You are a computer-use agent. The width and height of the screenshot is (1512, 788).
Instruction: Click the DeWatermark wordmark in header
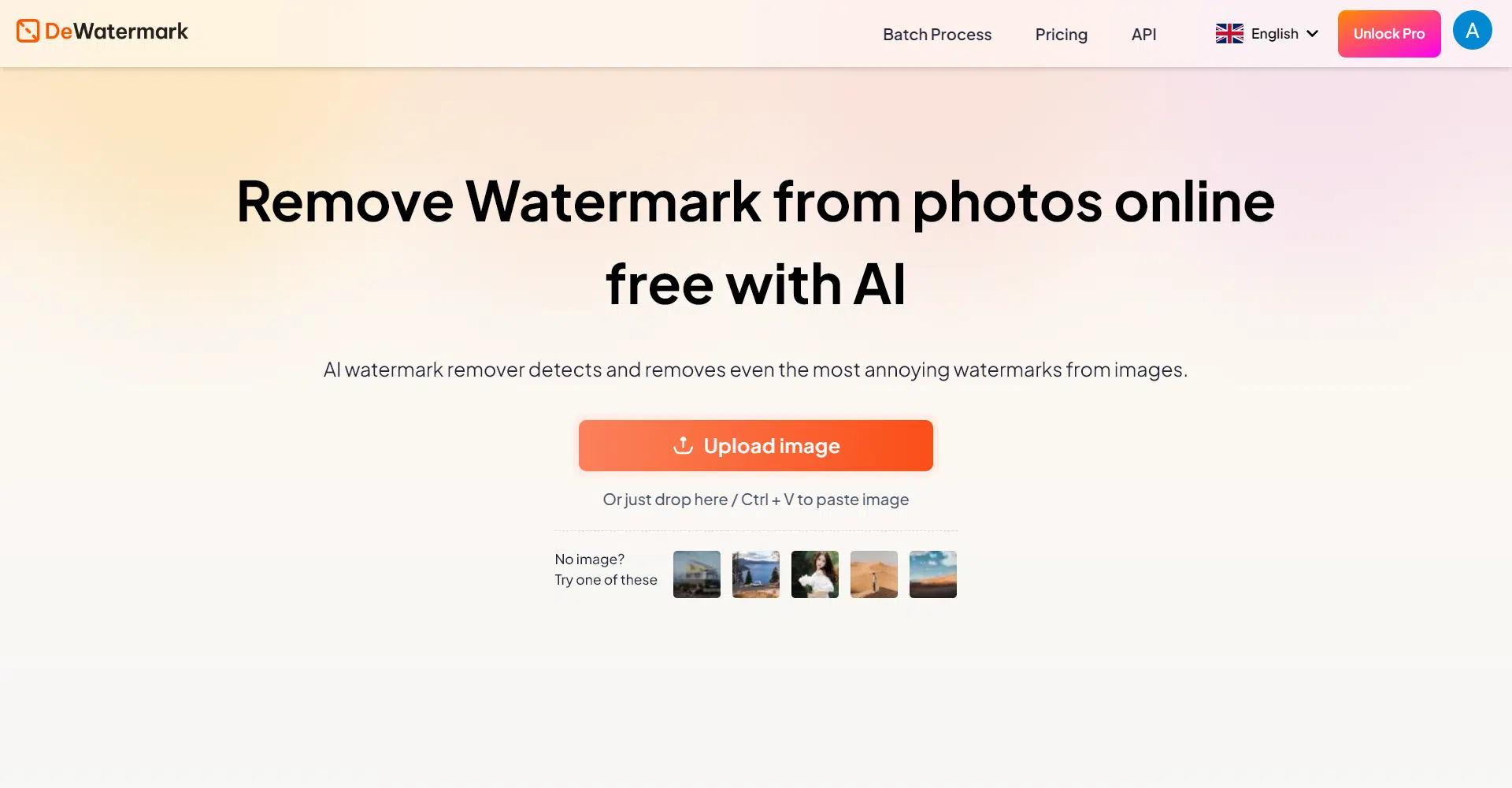[117, 32]
